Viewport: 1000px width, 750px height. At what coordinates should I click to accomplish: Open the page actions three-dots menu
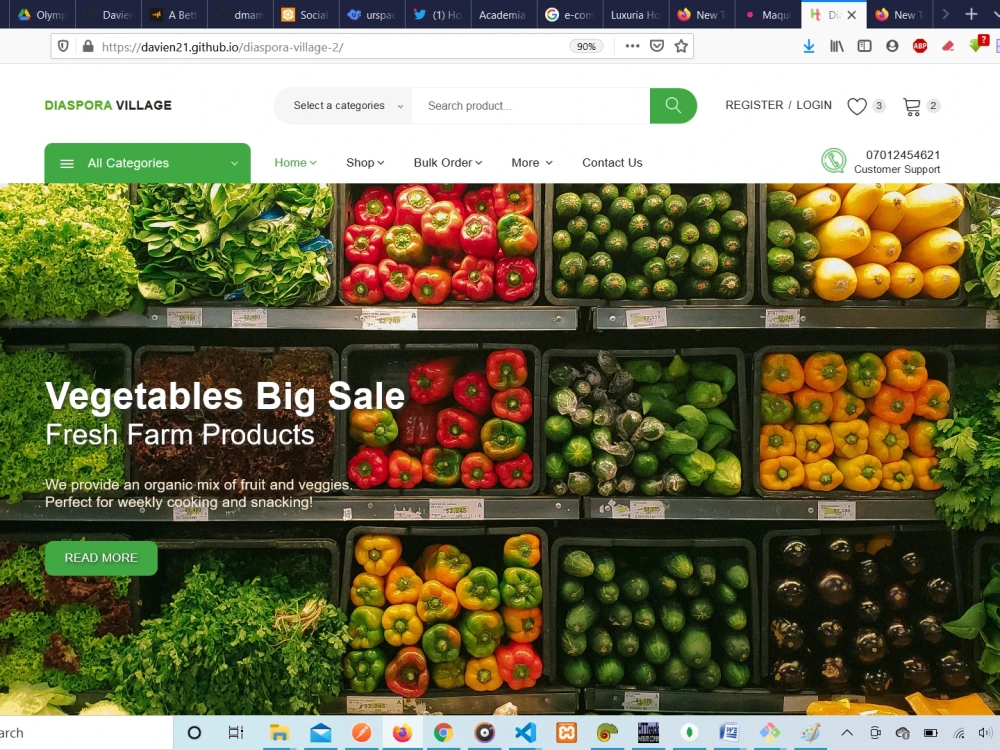point(632,46)
